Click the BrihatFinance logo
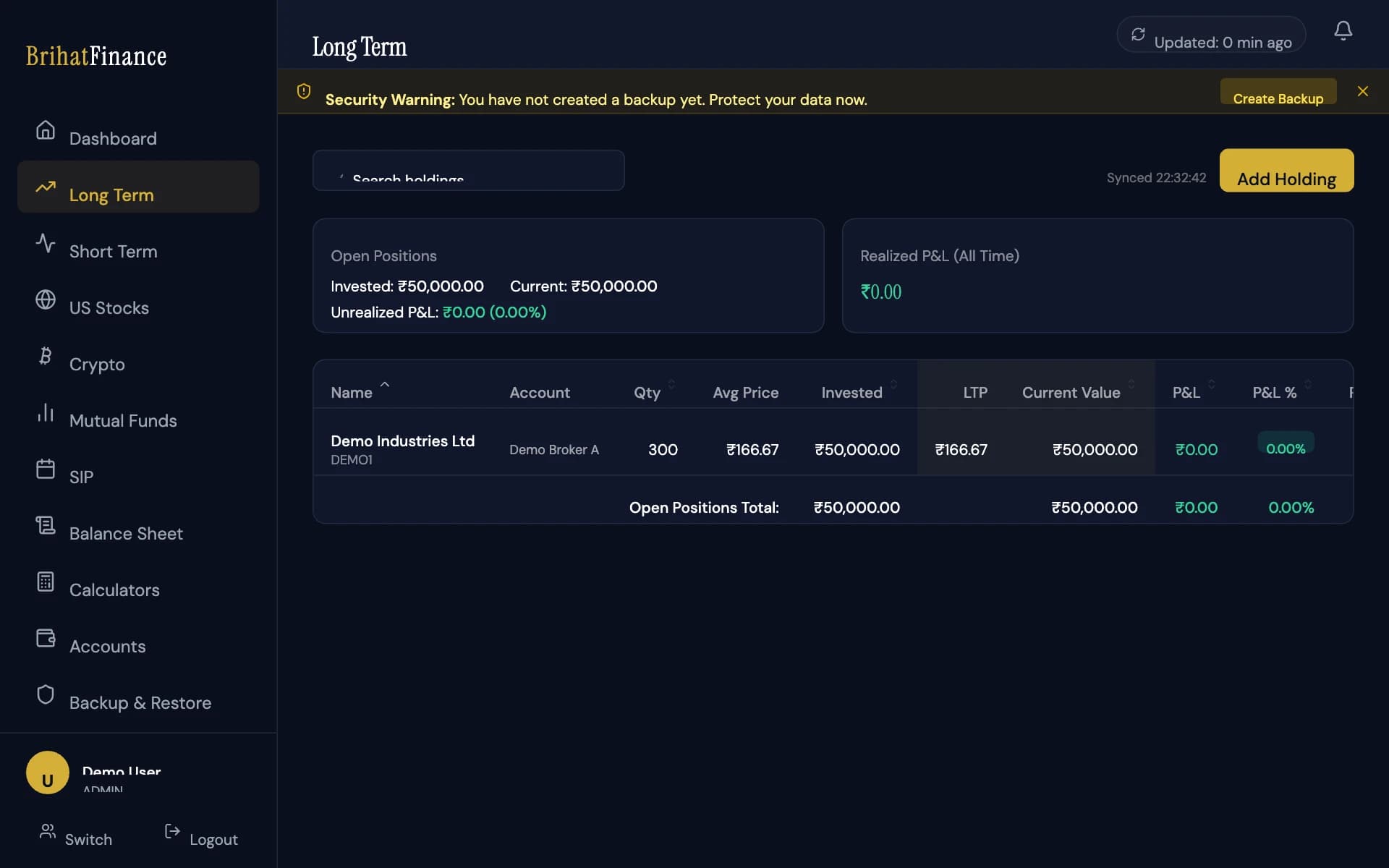This screenshot has width=1389, height=868. 96,56
